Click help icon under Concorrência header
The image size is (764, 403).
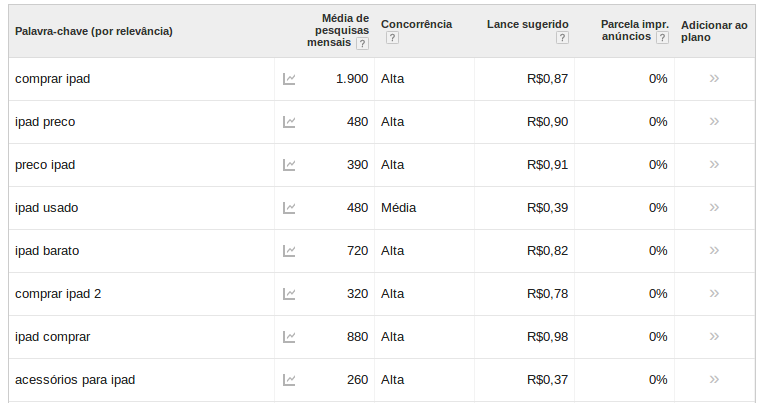point(392,38)
